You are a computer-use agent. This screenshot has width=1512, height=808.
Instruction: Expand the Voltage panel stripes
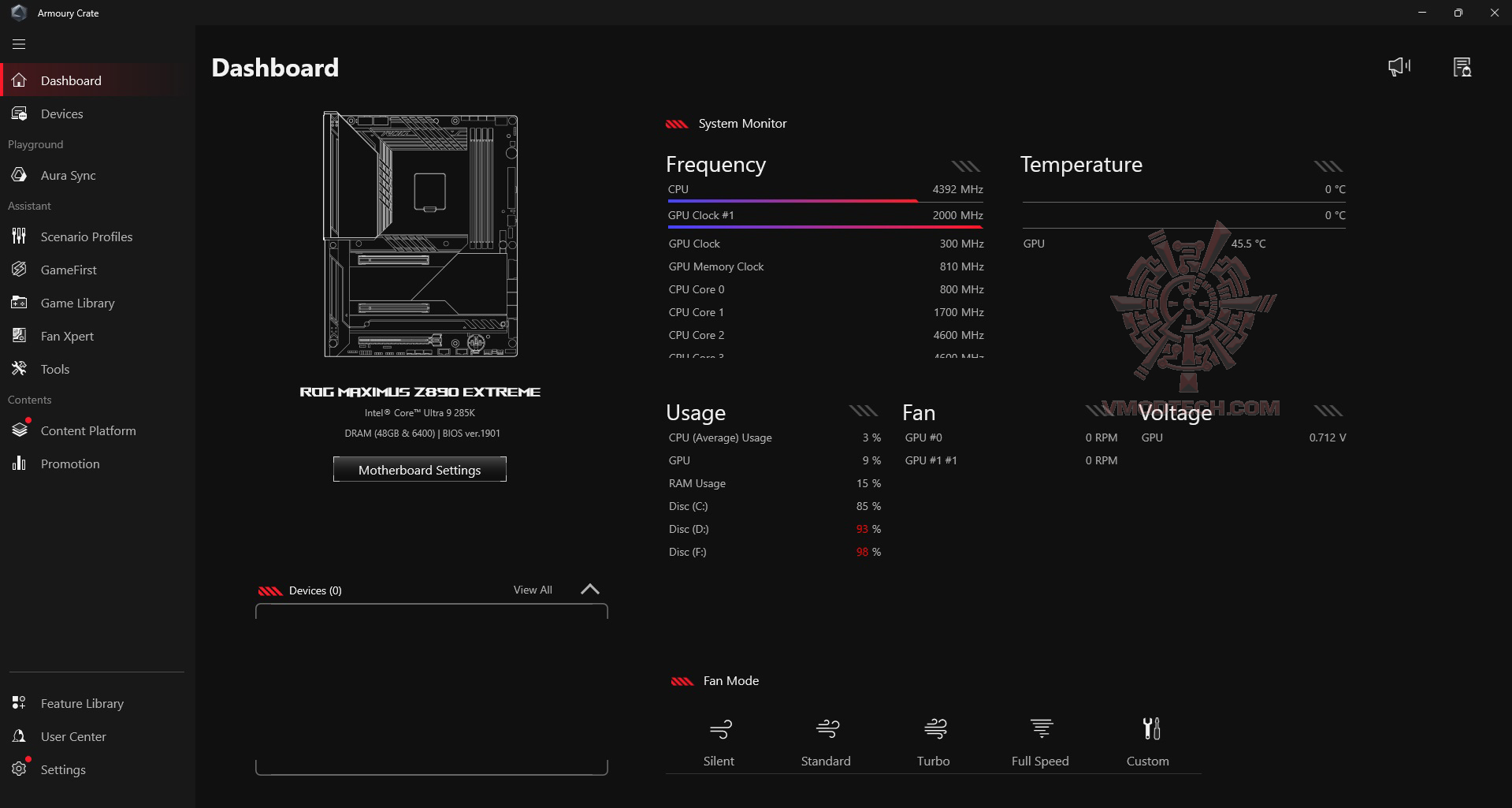click(1328, 410)
